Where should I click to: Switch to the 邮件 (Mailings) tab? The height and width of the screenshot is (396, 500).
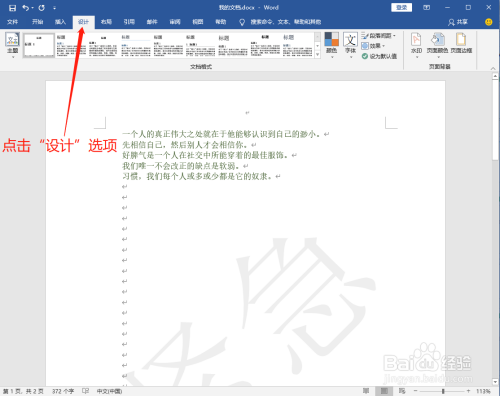152,22
